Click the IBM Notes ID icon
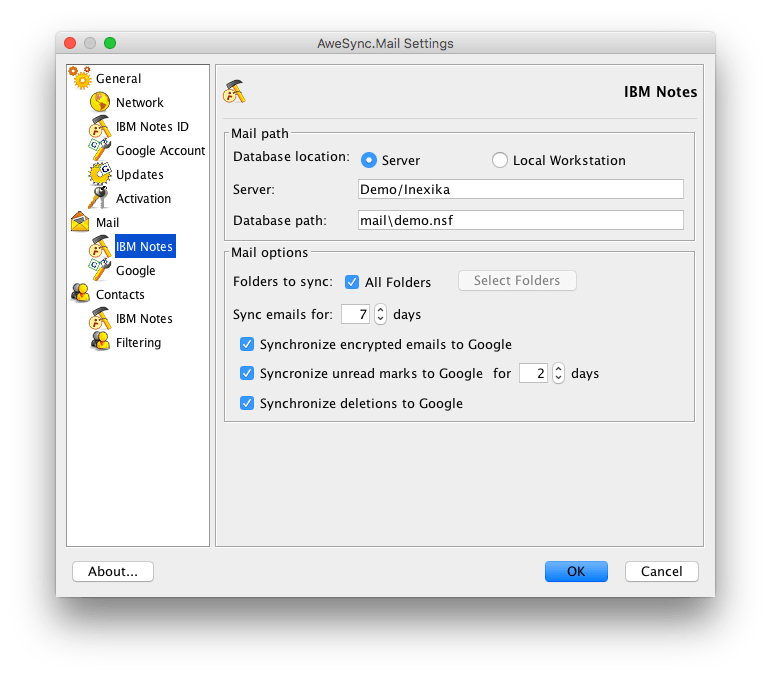Image resolution: width=771 pixels, height=677 pixels. [100, 127]
